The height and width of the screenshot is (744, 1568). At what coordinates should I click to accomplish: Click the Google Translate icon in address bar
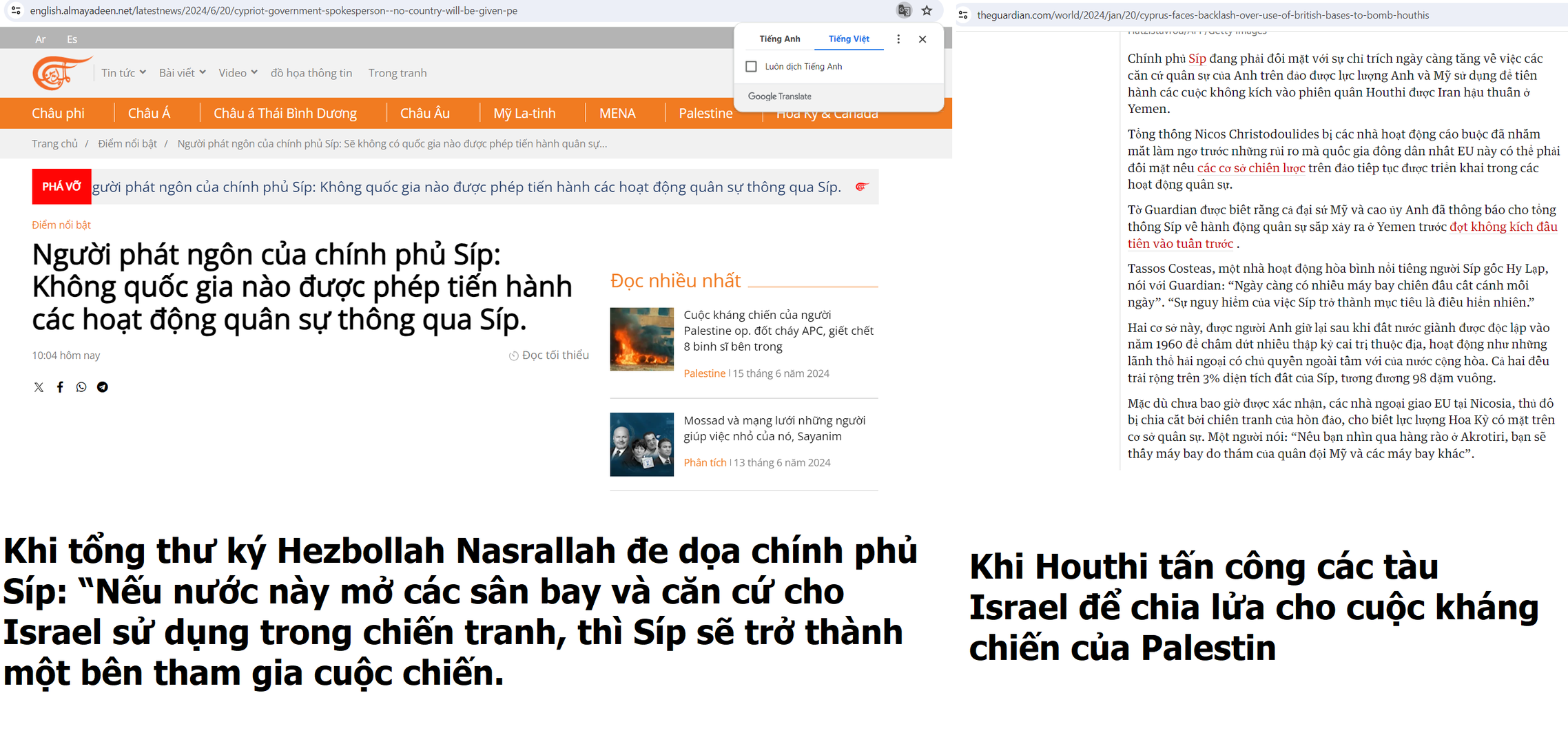coord(904,10)
